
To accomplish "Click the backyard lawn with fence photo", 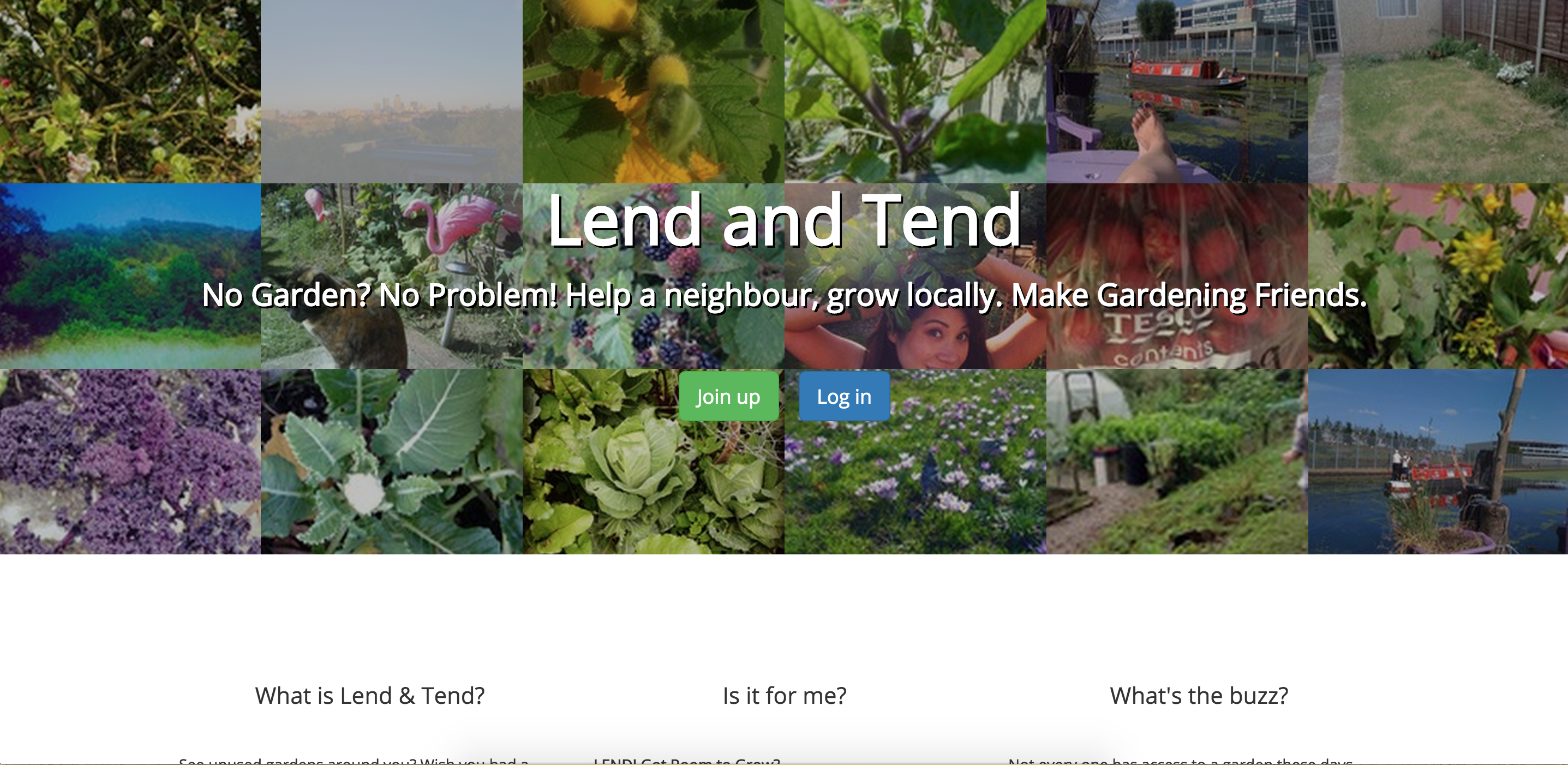I will 1438,91.
